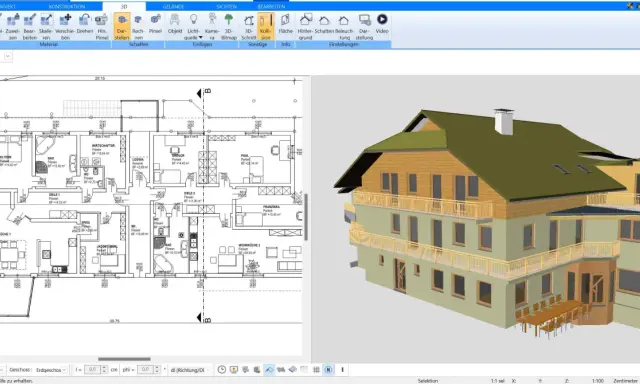Open the Geschoss Erdgeschoss dropdown

51,370
